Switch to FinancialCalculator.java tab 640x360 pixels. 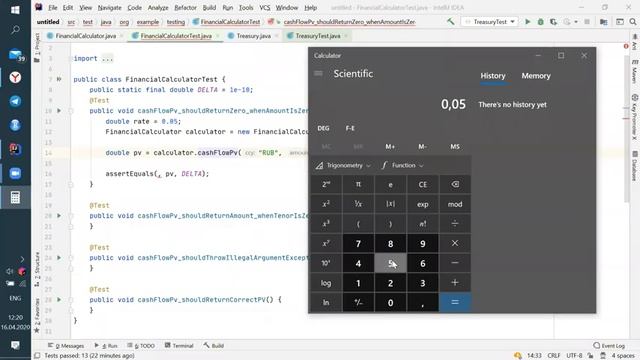coord(85,36)
